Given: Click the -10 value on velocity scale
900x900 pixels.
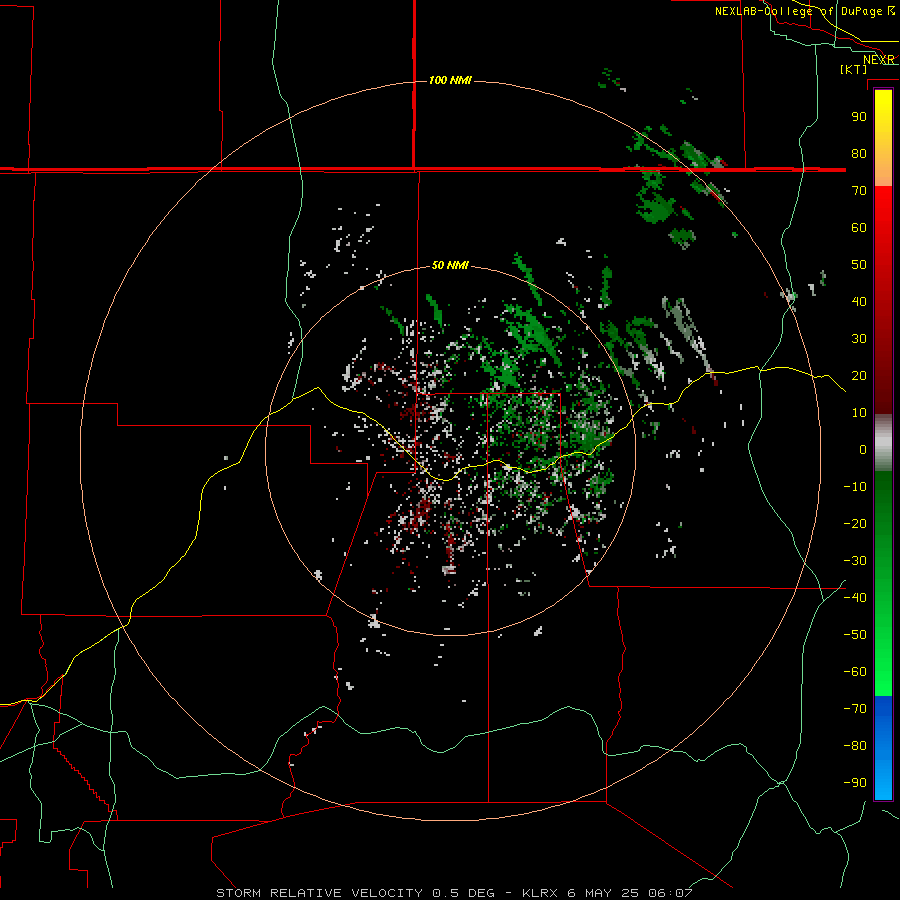Looking at the screenshot, I should (x=855, y=487).
